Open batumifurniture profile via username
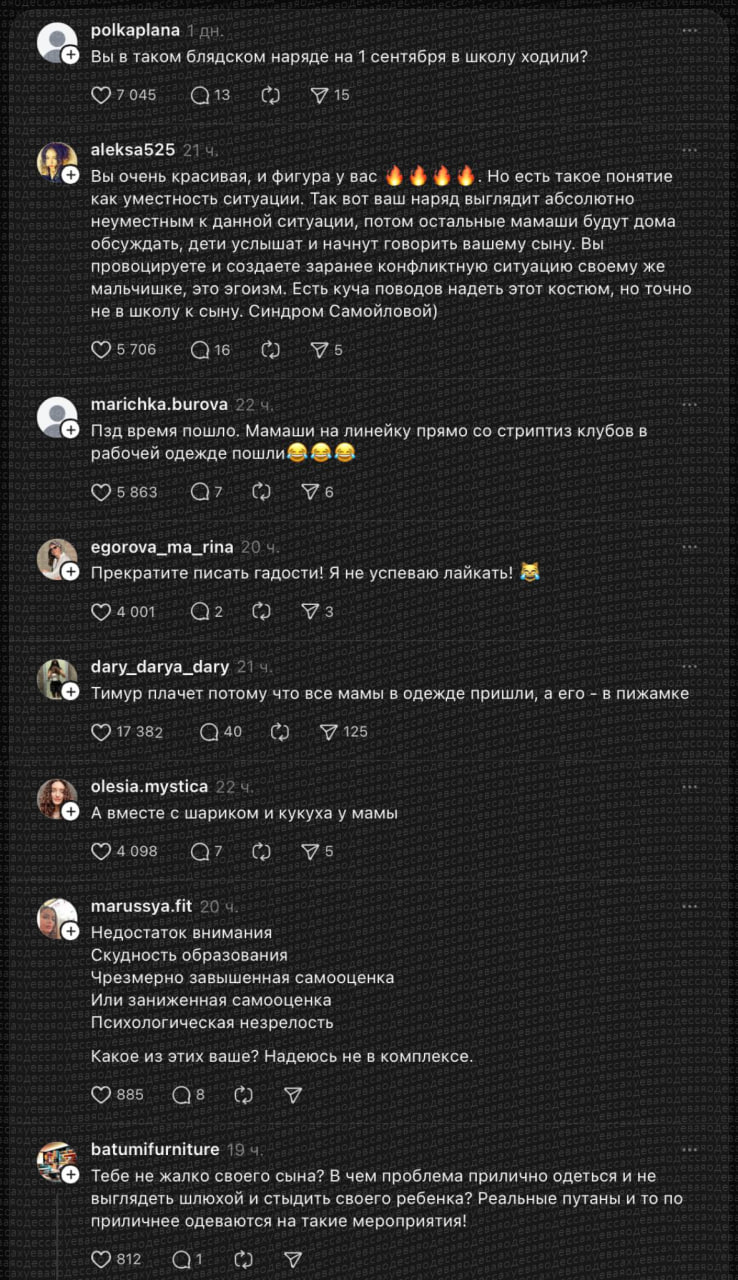This screenshot has height=1280, width=738. (155, 1150)
